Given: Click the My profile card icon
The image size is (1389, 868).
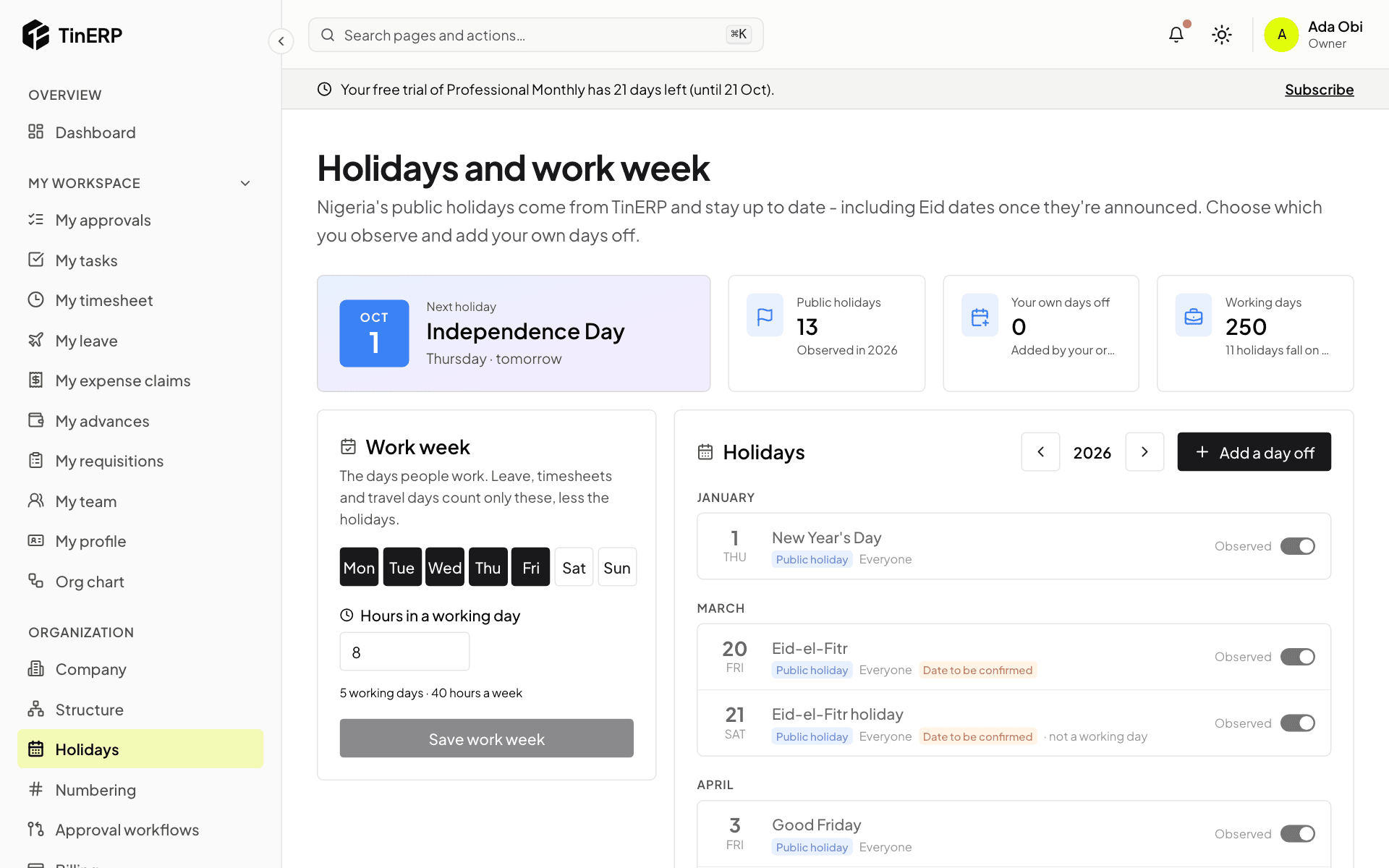Looking at the screenshot, I should click(x=36, y=540).
